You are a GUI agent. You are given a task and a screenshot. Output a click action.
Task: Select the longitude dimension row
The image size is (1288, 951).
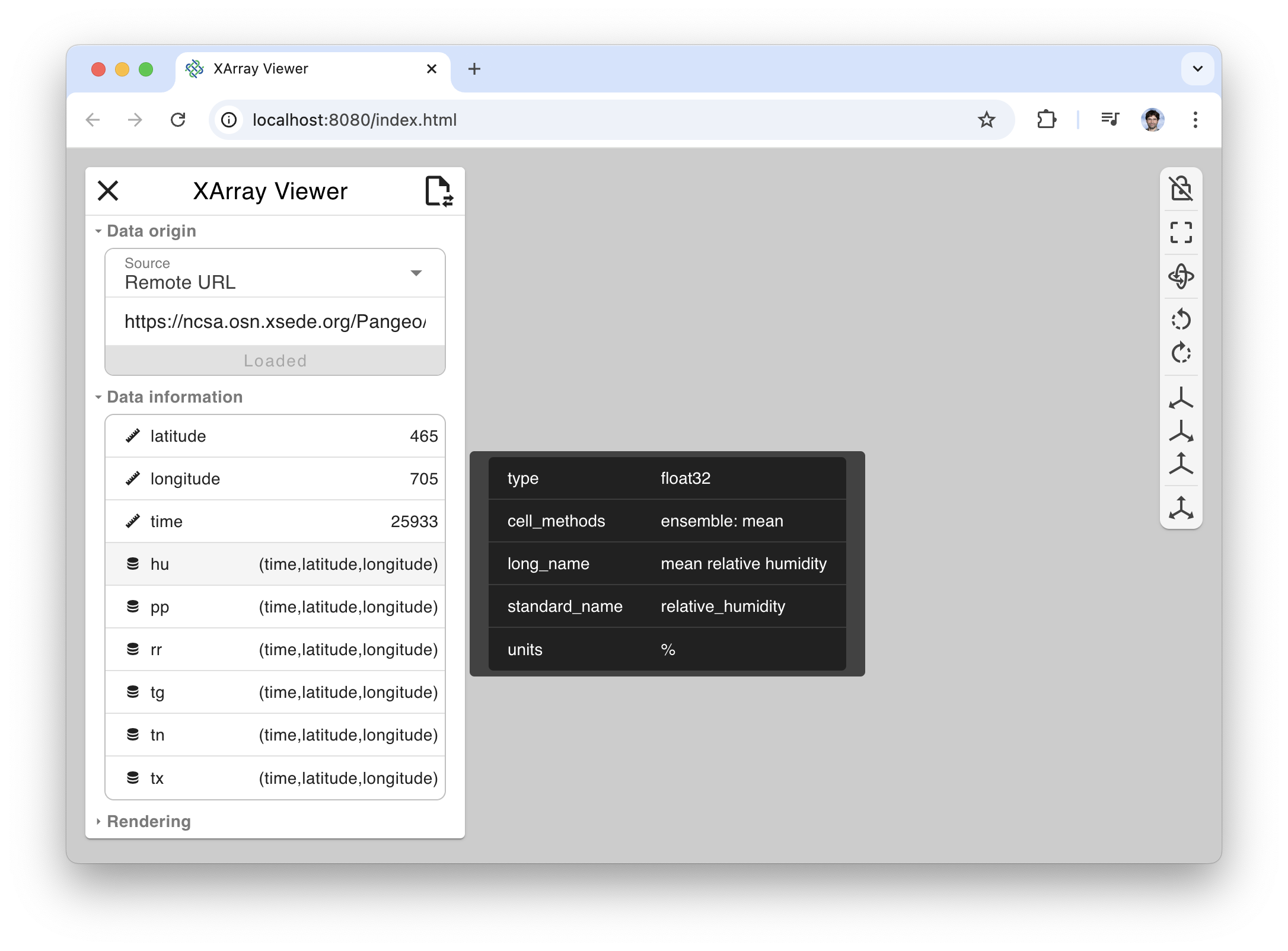pos(275,478)
